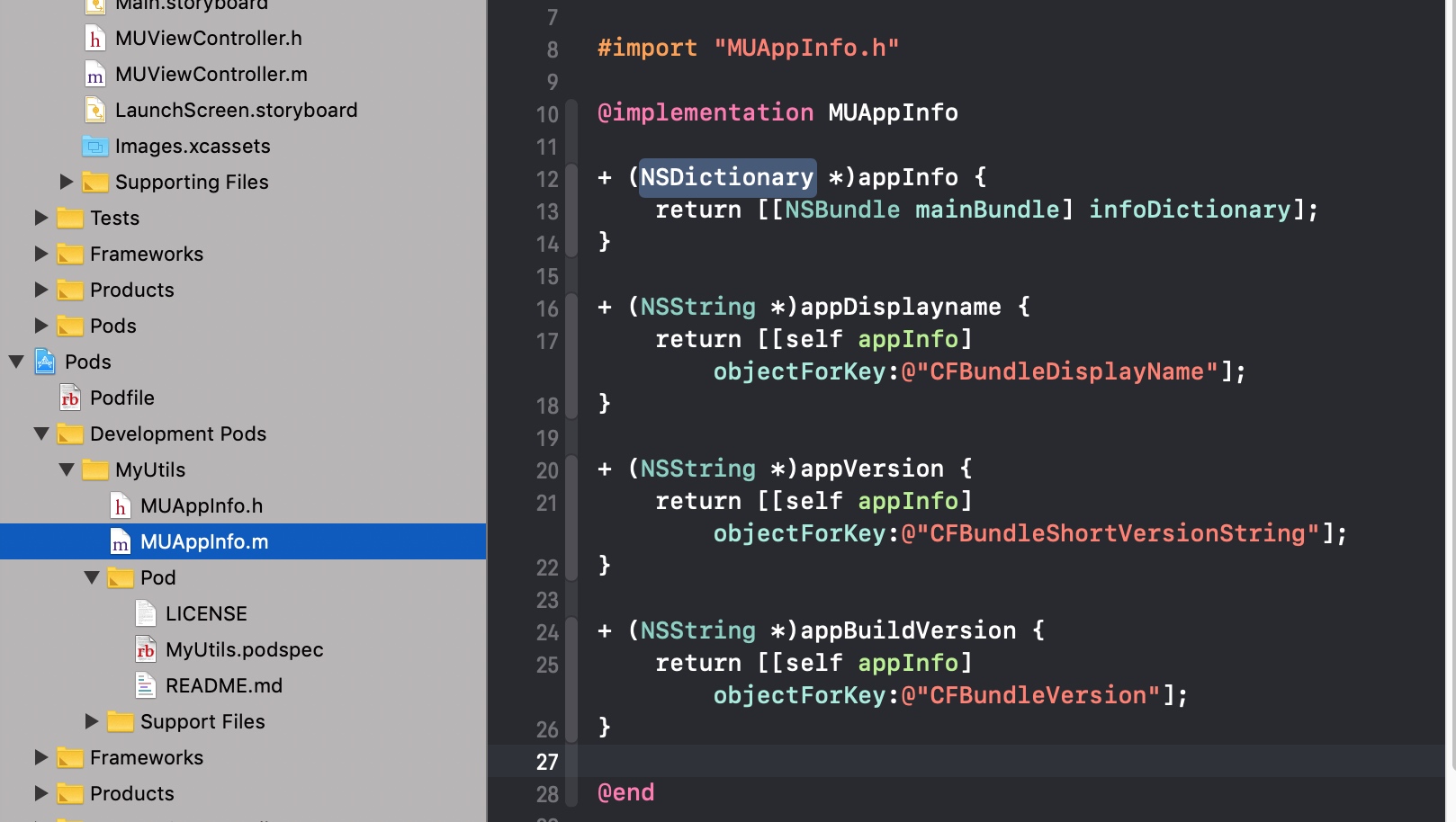Collapse the Pod folder triangle
Image resolution: width=1456 pixels, height=822 pixels.
[92, 577]
